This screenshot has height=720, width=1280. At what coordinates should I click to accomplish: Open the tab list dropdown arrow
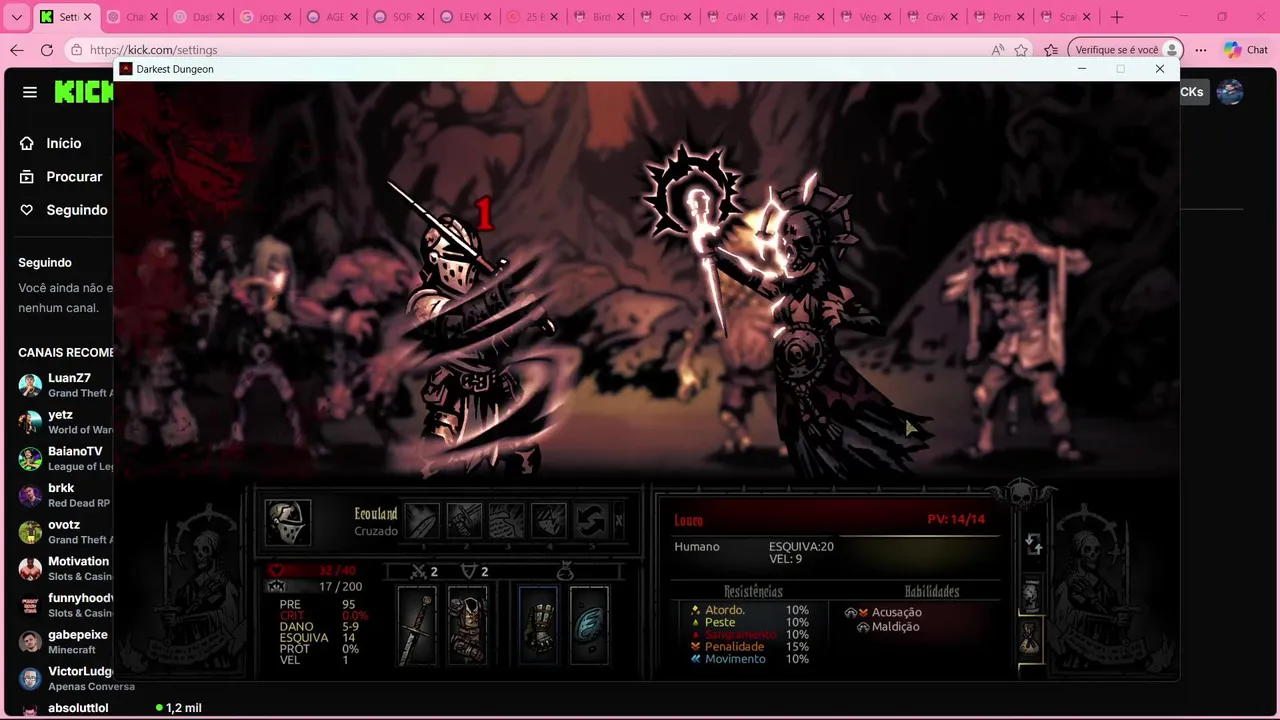coord(16,17)
